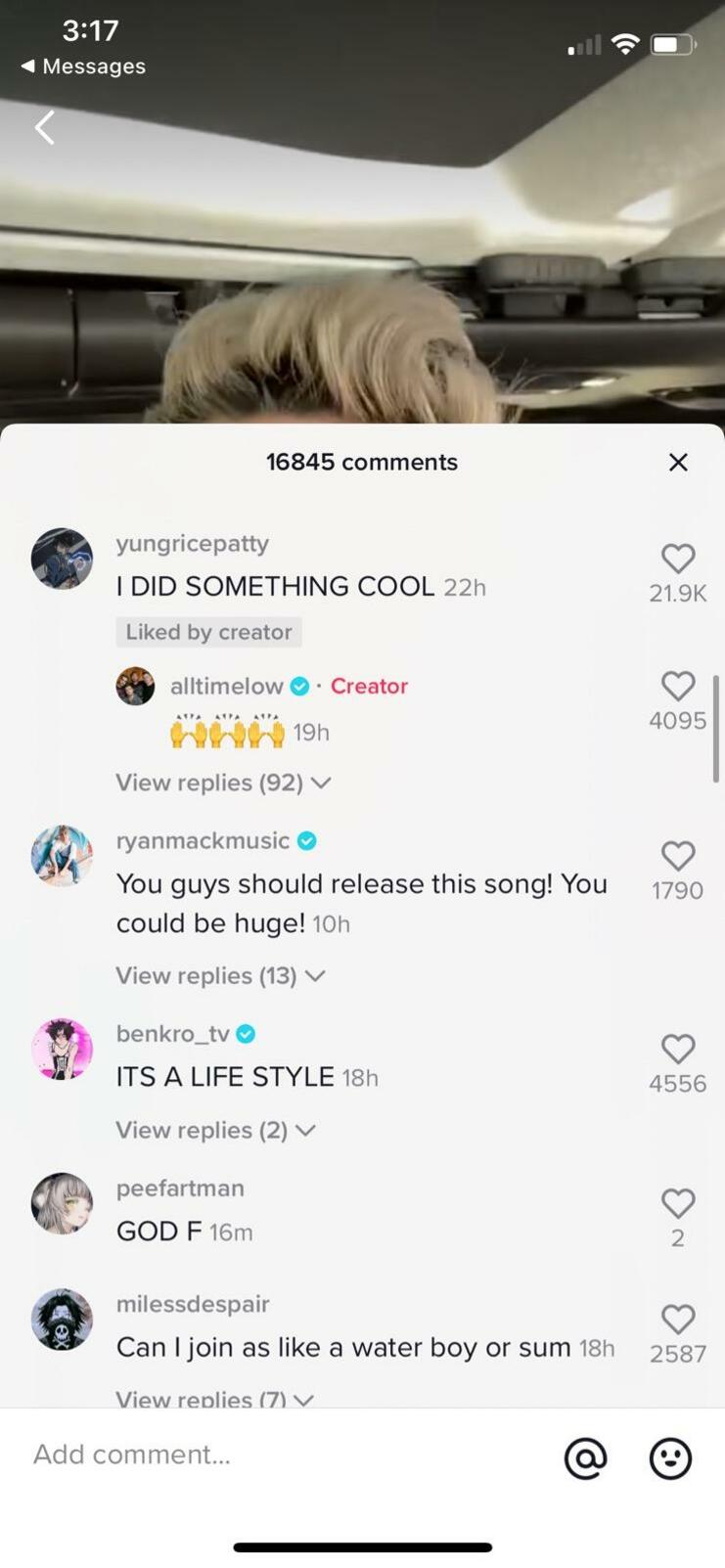This screenshot has height=1568, width=725.
Task: Like alltimelow's creator reply
Action: click(678, 686)
